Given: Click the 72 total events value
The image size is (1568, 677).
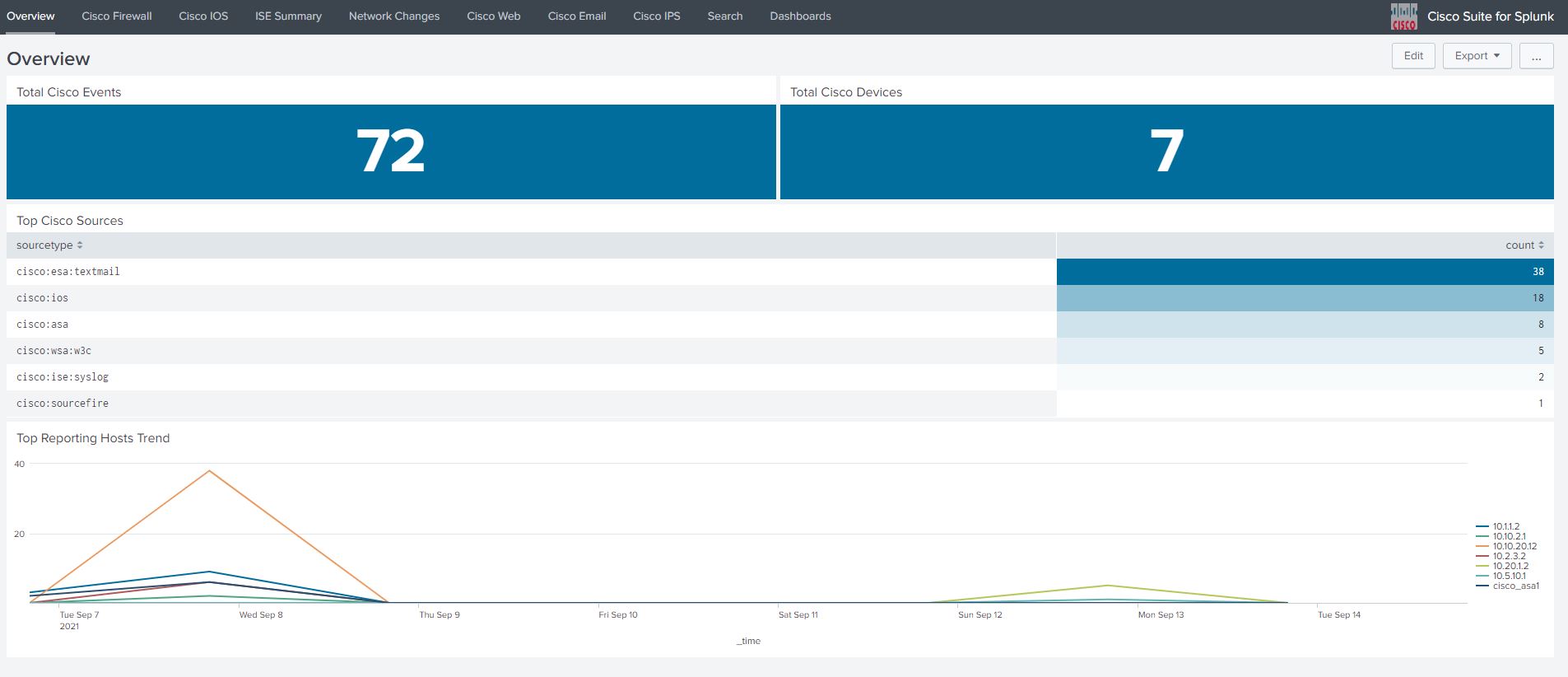Looking at the screenshot, I should [391, 151].
